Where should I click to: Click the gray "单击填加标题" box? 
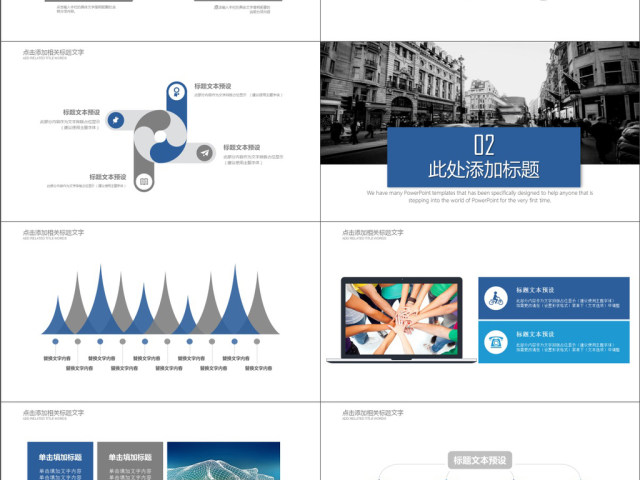pyautogui.click(x=130, y=461)
